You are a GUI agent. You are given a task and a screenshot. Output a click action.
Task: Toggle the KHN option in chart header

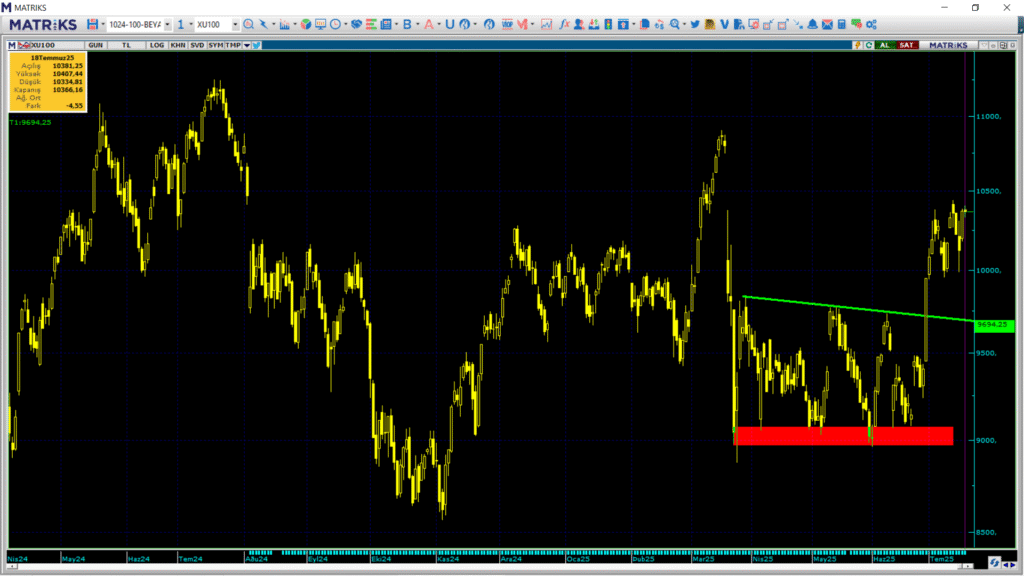pyautogui.click(x=178, y=45)
